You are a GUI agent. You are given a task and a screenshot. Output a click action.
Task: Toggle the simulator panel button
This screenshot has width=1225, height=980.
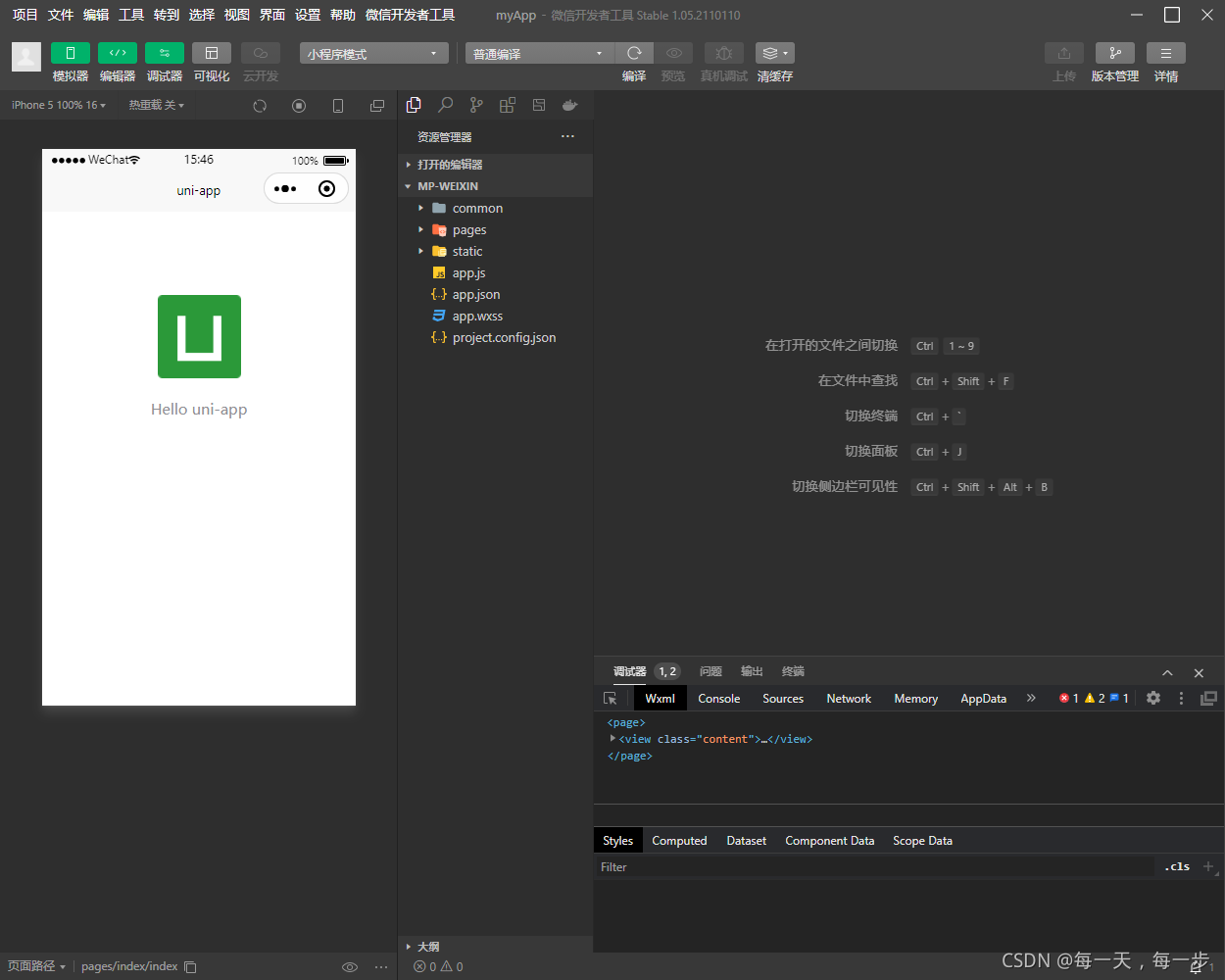click(71, 53)
